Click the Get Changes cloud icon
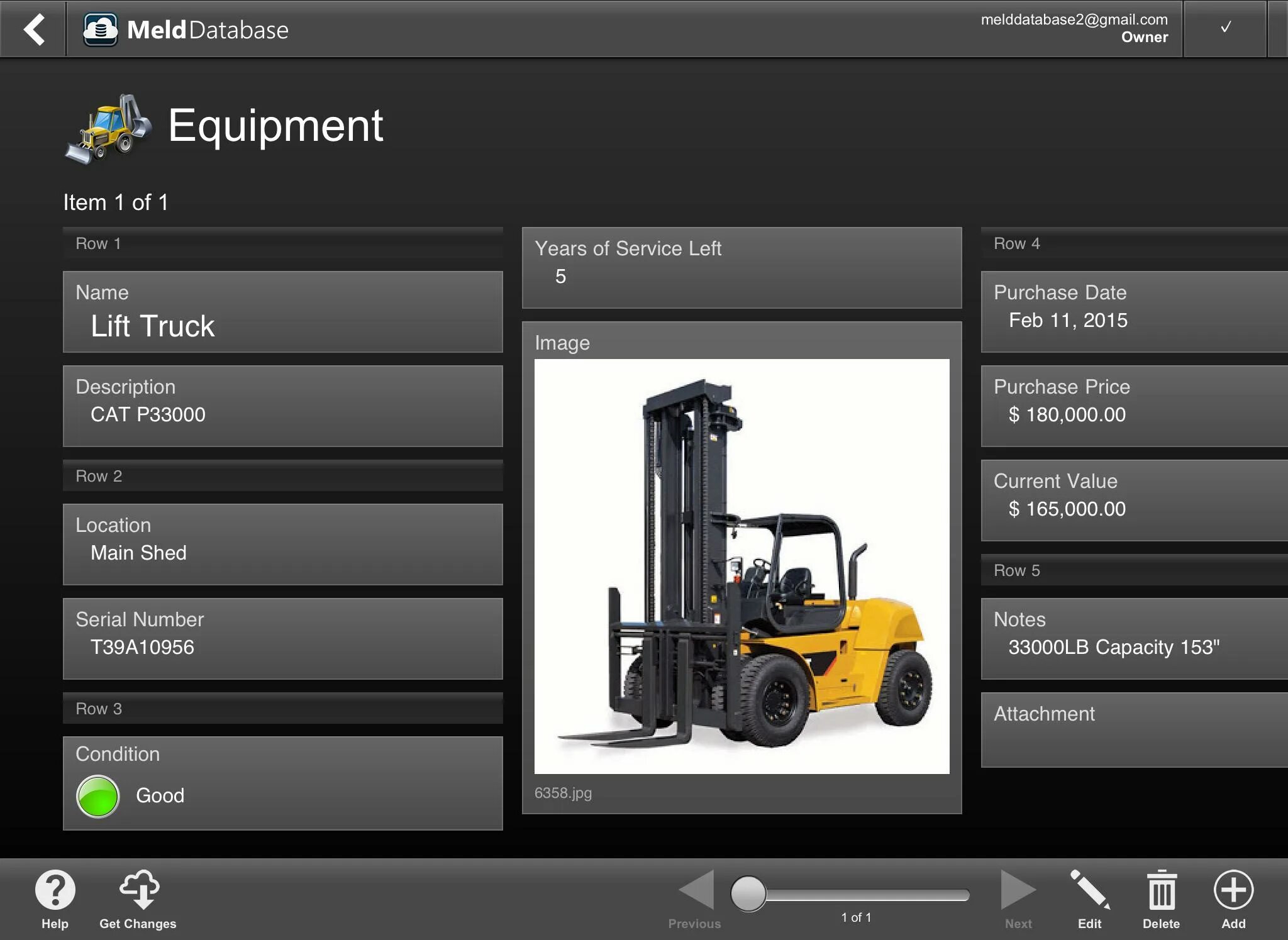This screenshot has width=1288, height=940. pyautogui.click(x=140, y=890)
